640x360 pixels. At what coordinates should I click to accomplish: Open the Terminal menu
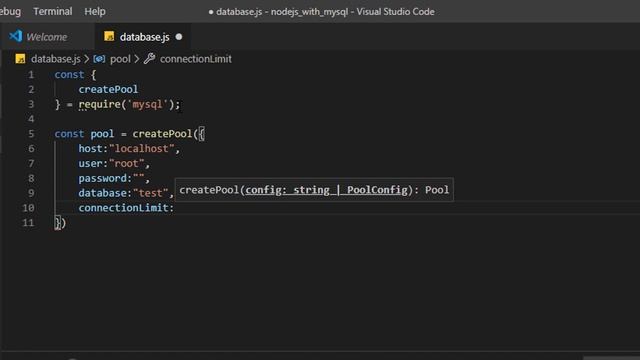pyautogui.click(x=53, y=11)
